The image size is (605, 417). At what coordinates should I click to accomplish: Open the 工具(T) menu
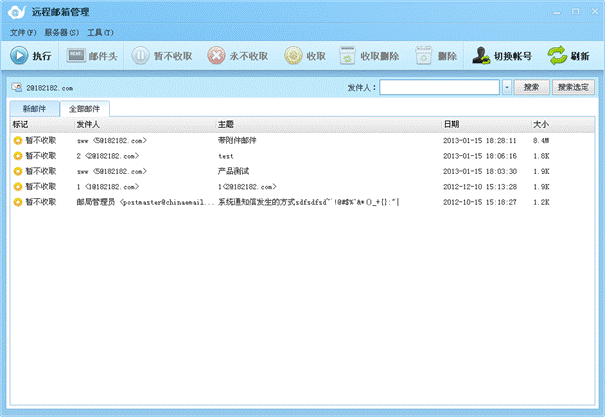(100, 32)
